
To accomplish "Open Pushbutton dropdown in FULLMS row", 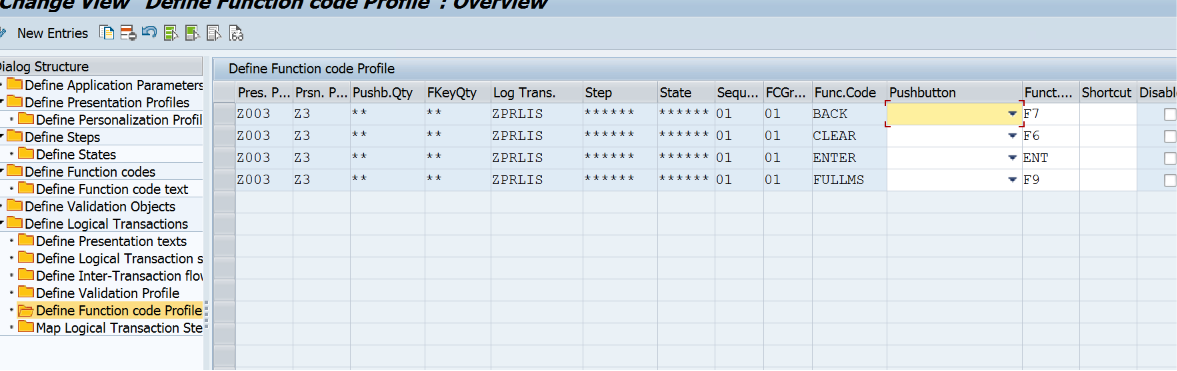I will (x=1013, y=180).
